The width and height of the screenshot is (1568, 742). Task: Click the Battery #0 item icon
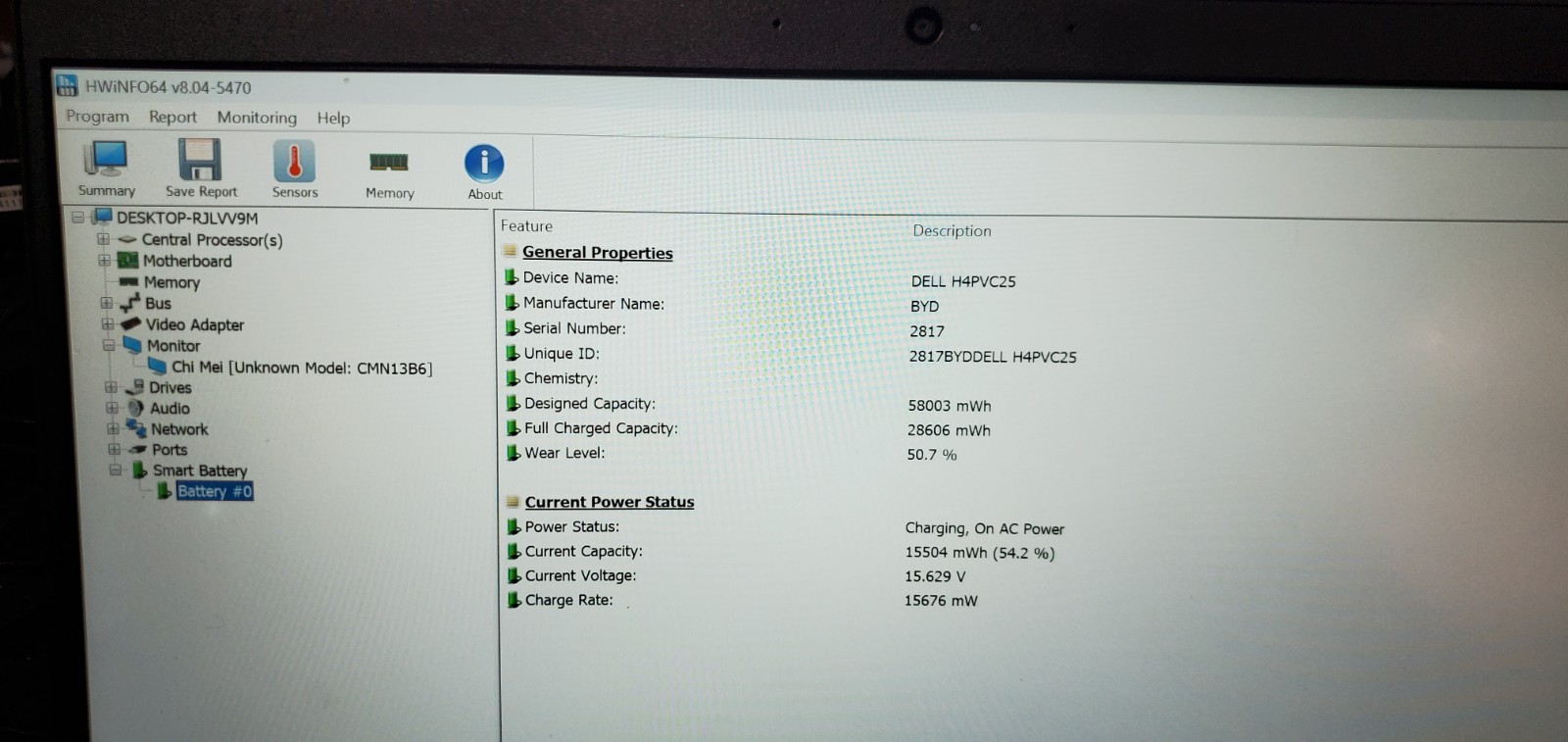coord(165,490)
